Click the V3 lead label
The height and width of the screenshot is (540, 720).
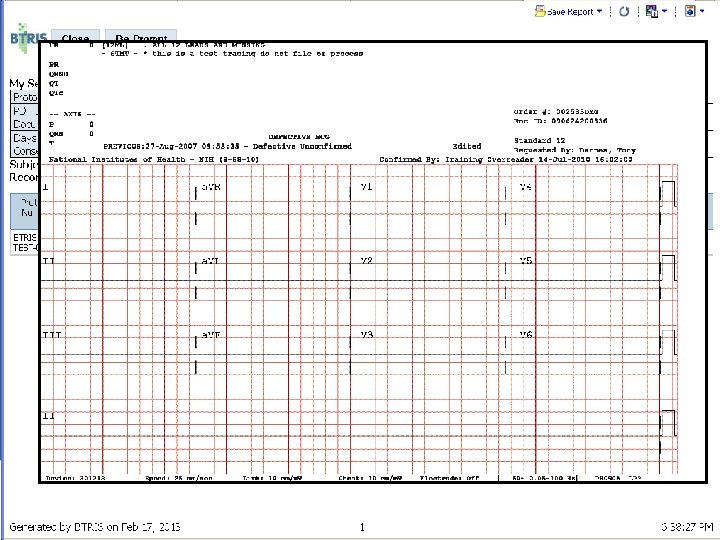pyautogui.click(x=366, y=335)
